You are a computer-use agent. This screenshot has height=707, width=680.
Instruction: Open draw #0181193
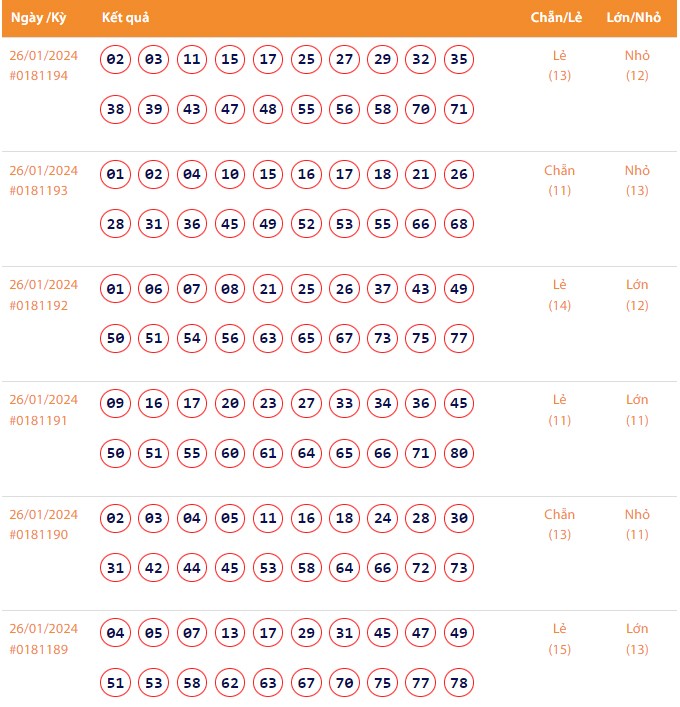point(39,190)
